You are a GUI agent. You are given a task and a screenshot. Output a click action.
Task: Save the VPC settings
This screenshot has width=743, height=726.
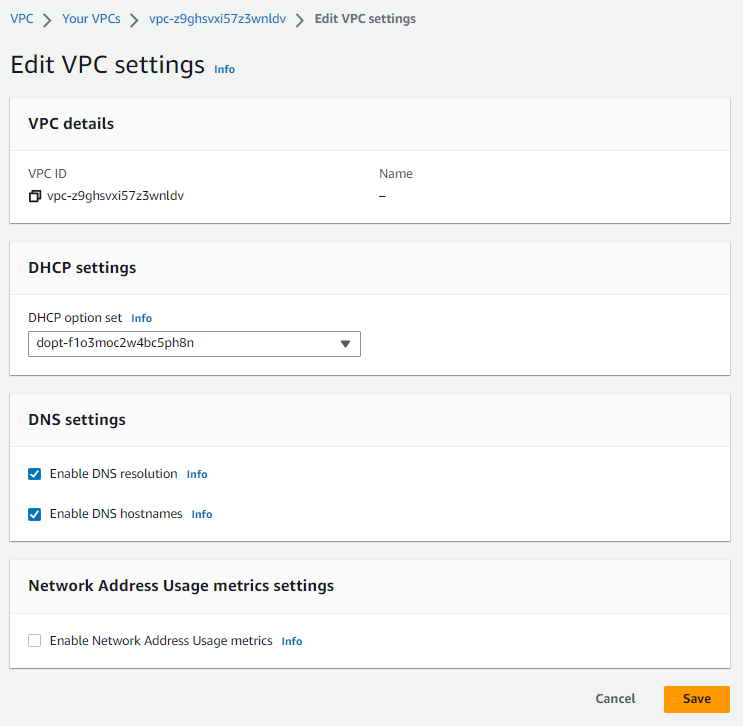point(697,699)
